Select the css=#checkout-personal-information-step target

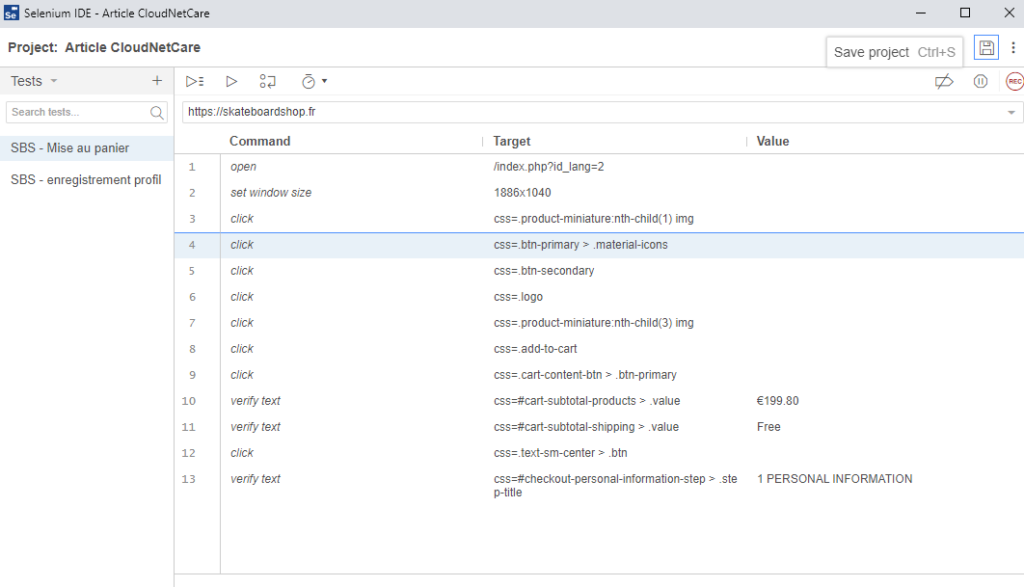[615, 485]
